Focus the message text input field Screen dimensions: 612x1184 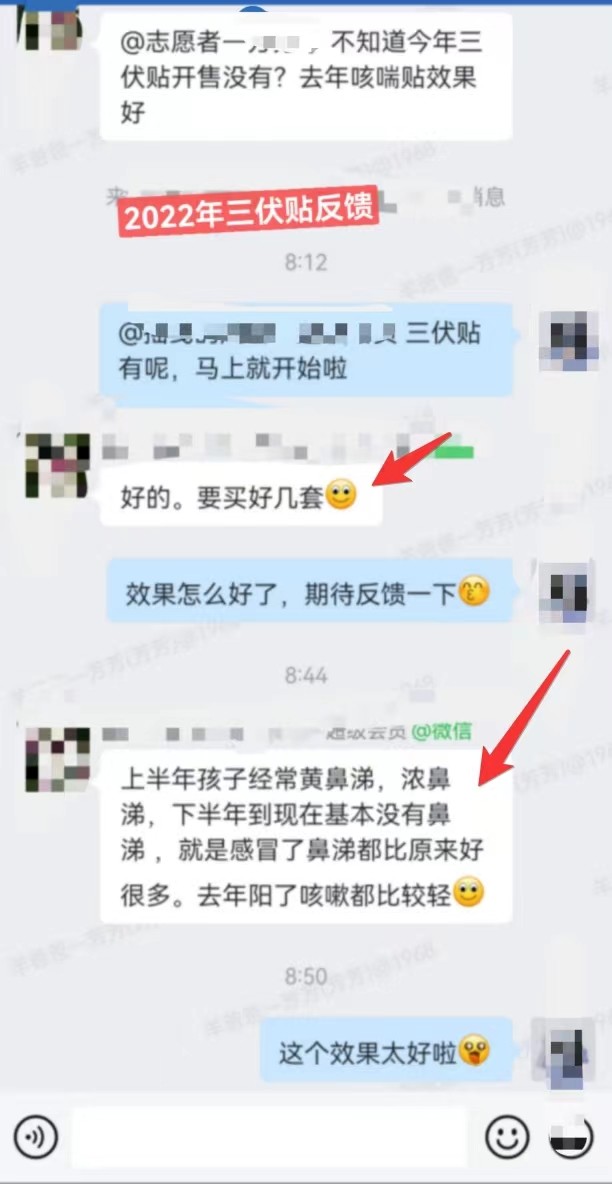(x=270, y=1136)
